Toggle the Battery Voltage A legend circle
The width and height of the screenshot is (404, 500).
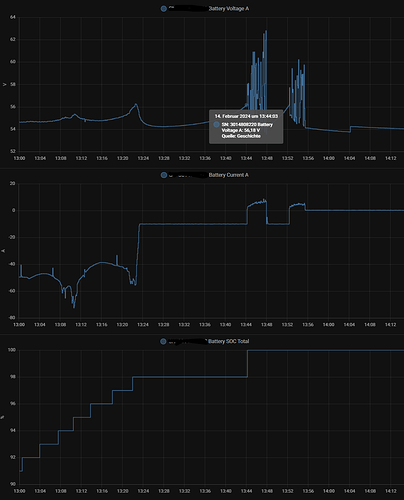[x=164, y=9]
